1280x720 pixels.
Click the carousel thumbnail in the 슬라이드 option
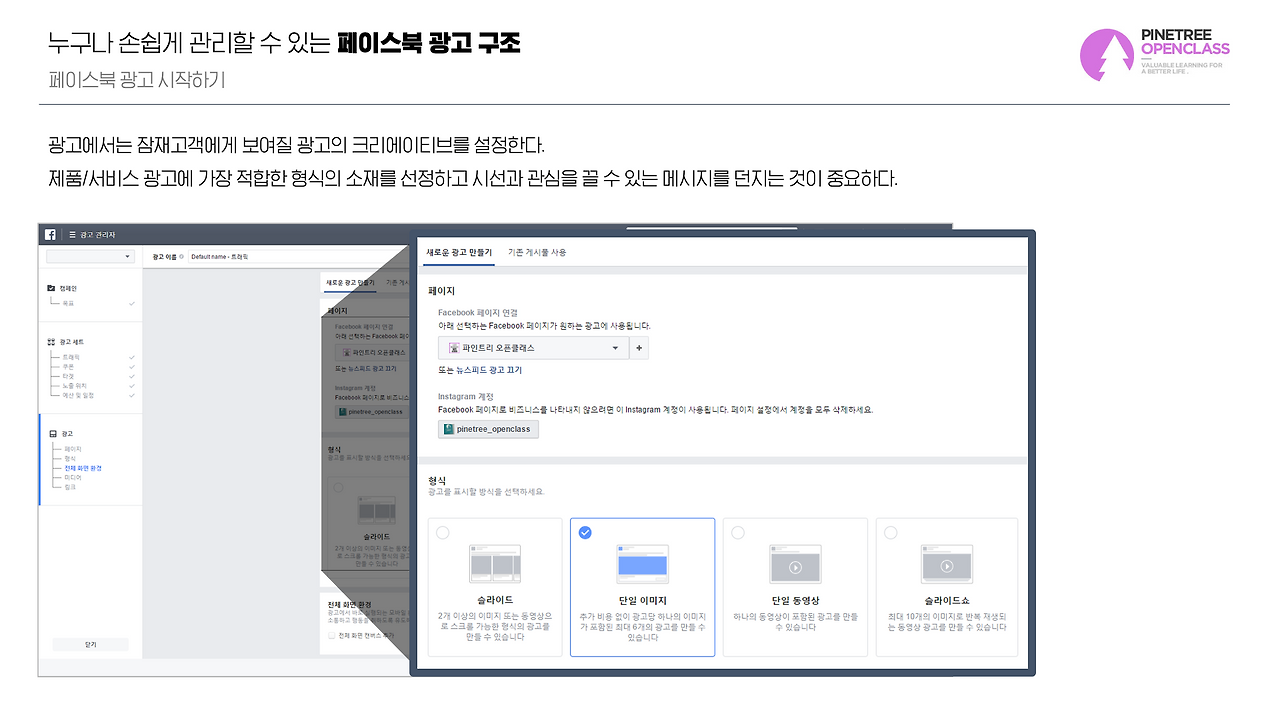point(494,563)
